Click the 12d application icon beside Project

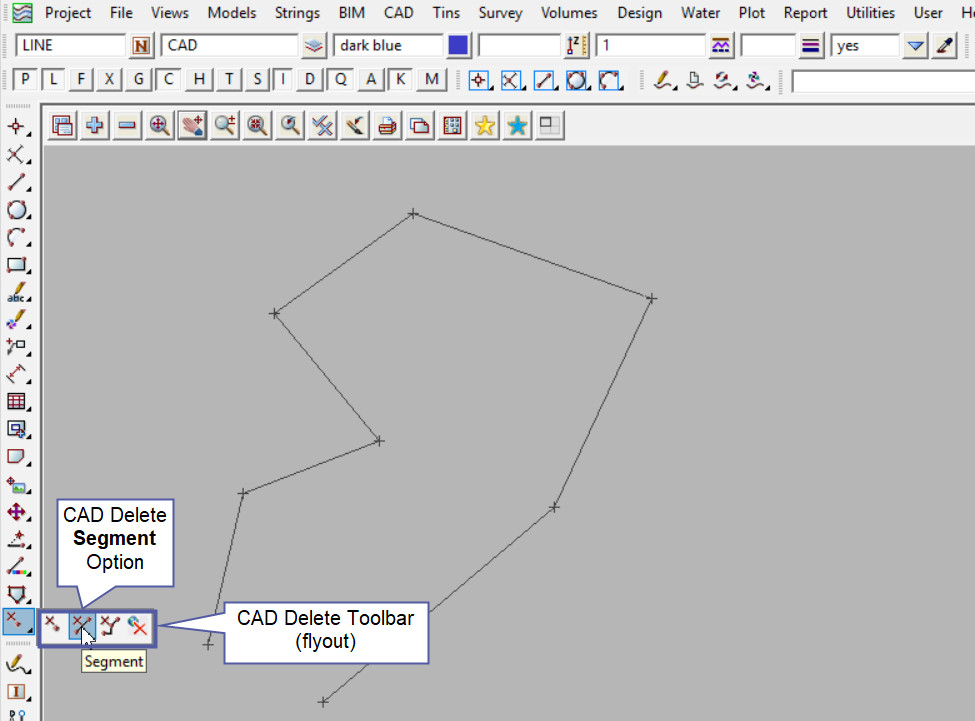coord(22,12)
